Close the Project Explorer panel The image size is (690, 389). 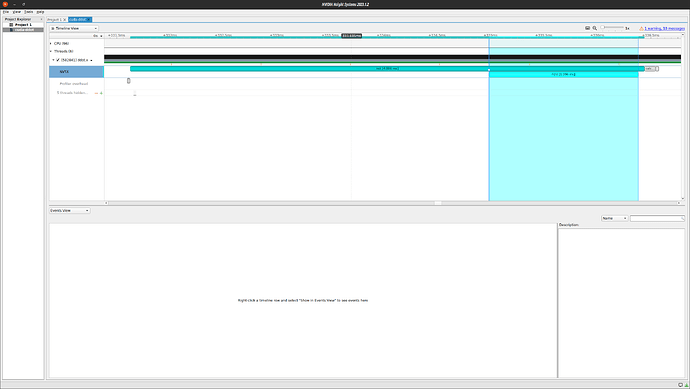coord(41,19)
